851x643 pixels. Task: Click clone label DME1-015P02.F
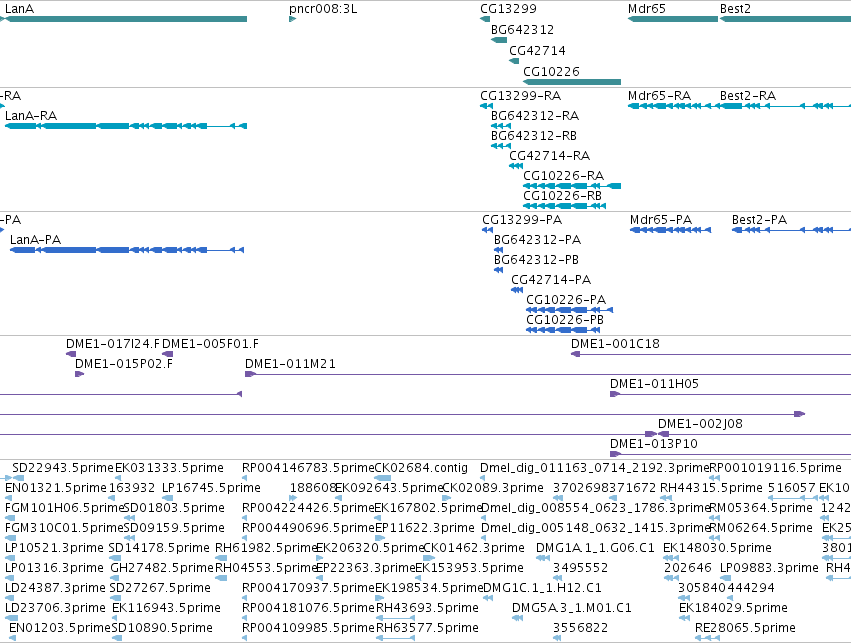pos(124,364)
